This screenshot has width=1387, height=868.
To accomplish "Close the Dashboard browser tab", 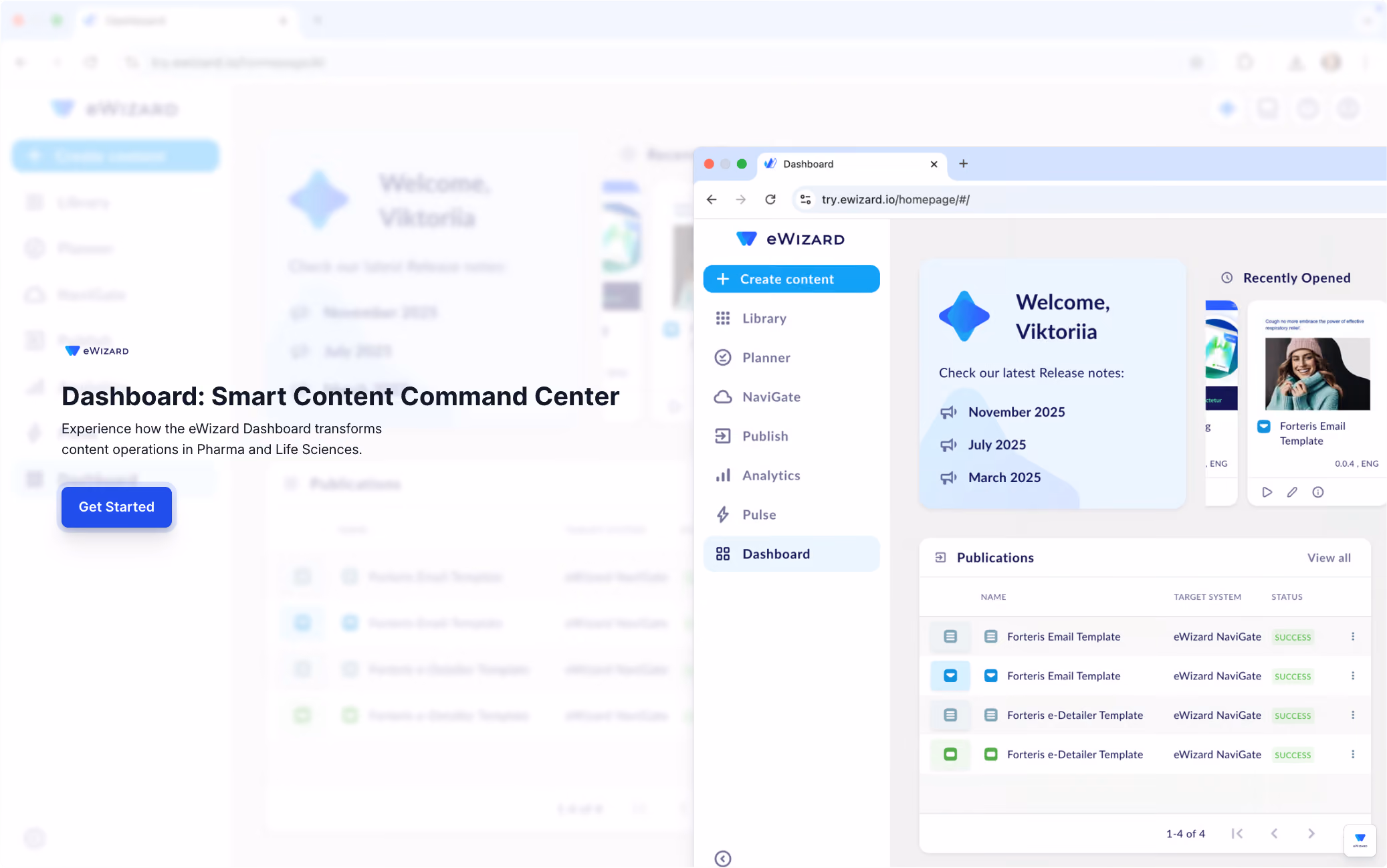I will coord(934,165).
